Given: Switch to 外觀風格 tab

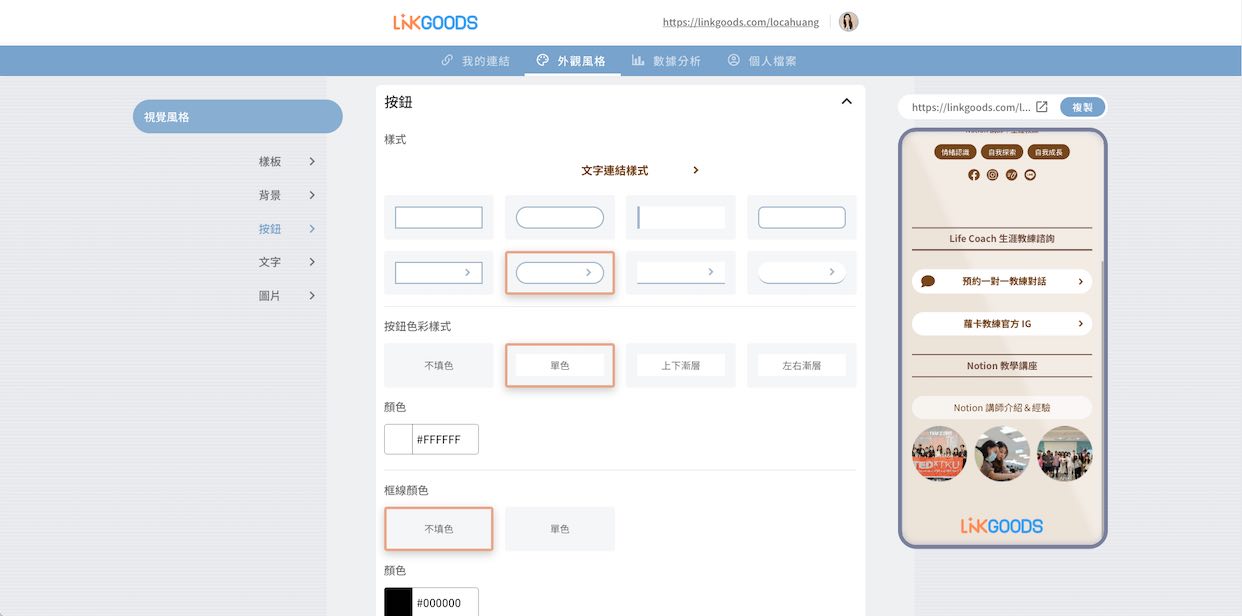Looking at the screenshot, I should pos(571,61).
